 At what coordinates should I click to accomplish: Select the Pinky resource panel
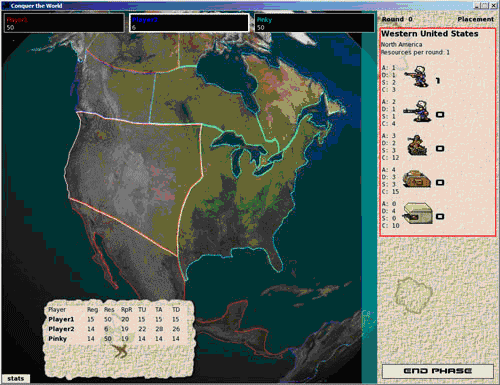click(314, 23)
